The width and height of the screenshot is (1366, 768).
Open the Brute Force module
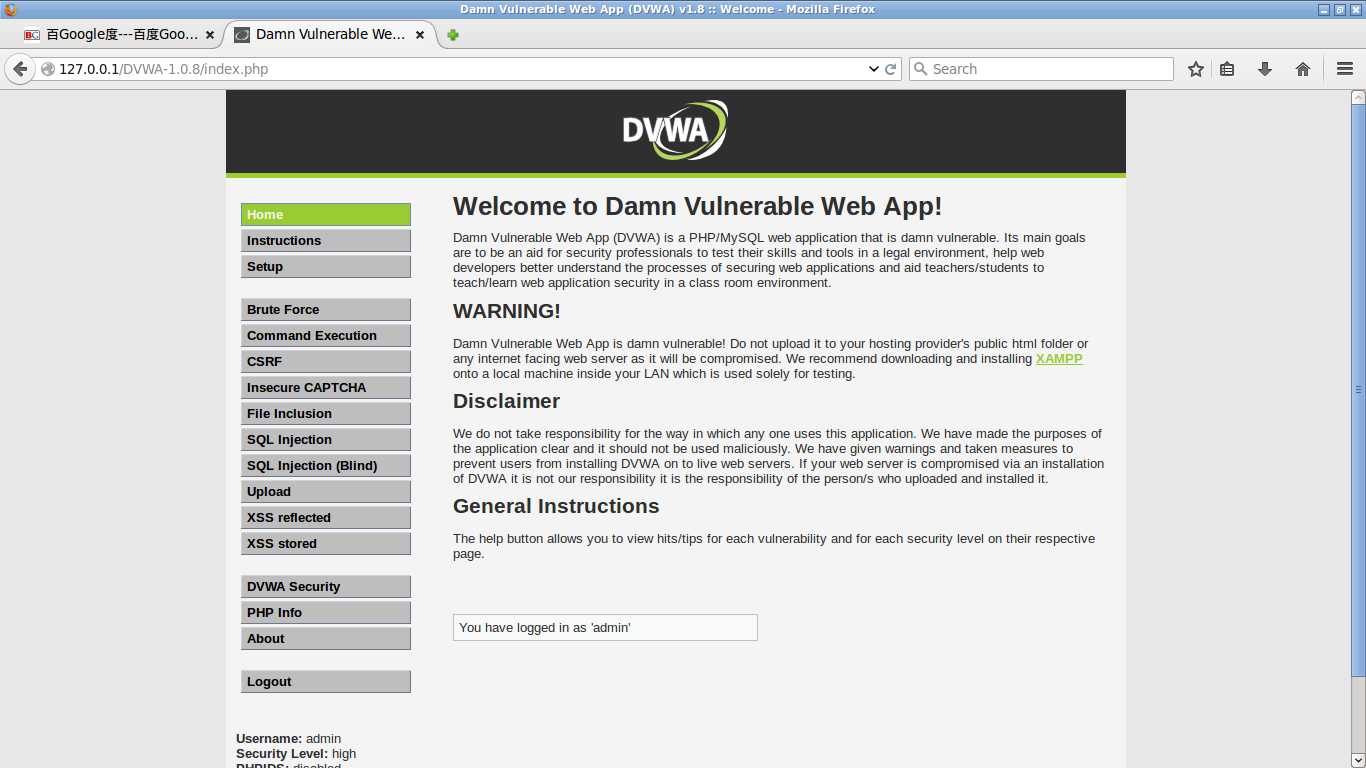coord(326,310)
